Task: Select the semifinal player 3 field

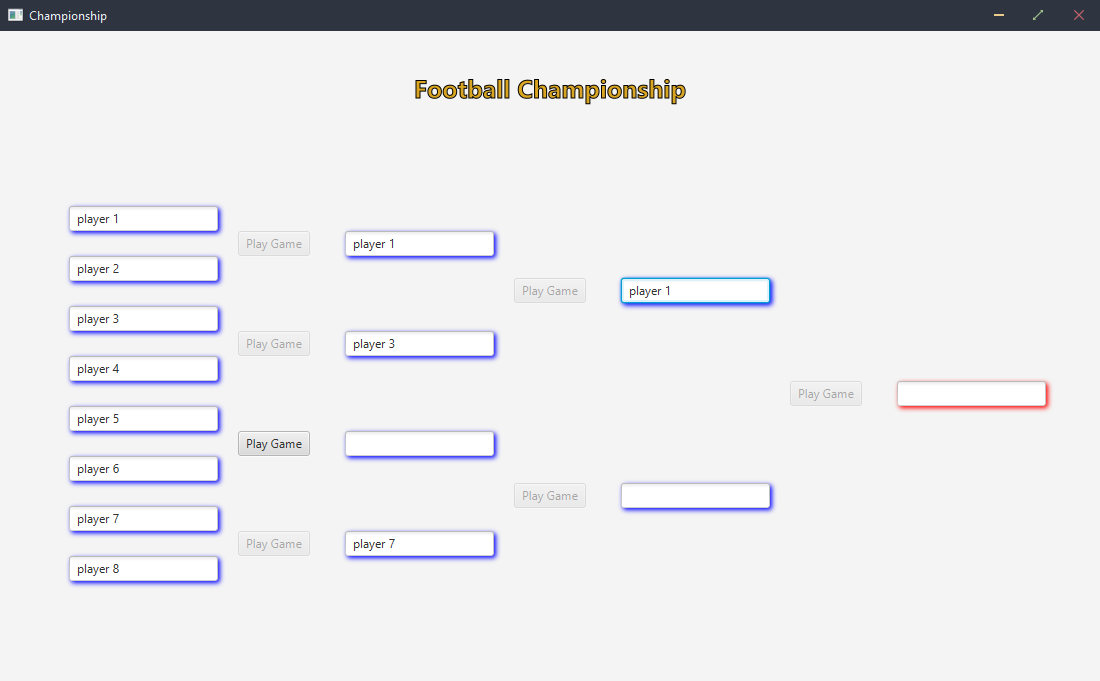Action: (420, 344)
